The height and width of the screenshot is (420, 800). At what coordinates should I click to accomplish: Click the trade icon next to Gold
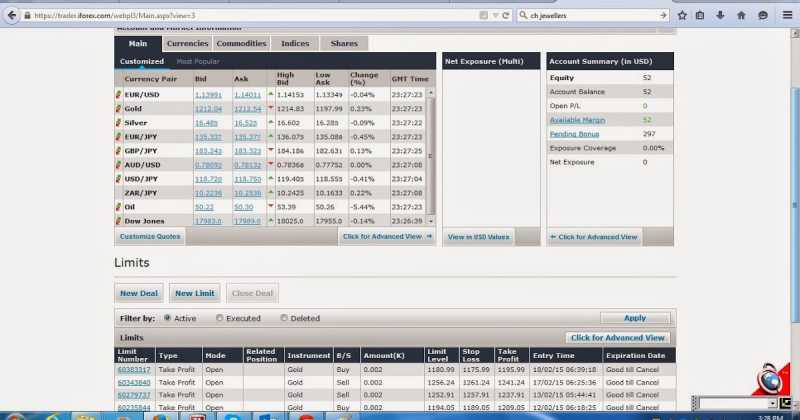coord(118,107)
